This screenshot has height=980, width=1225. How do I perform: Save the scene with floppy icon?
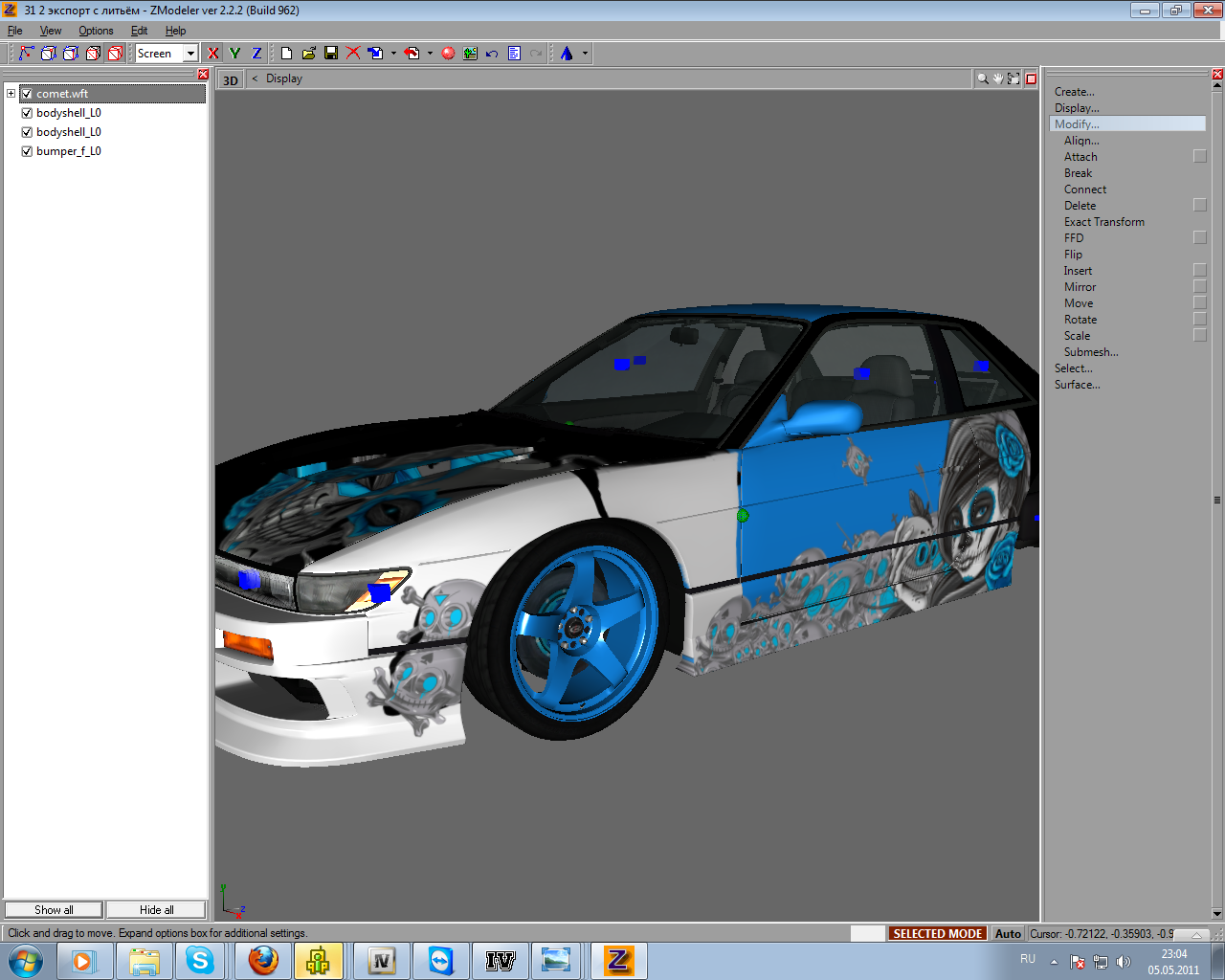pos(331,54)
